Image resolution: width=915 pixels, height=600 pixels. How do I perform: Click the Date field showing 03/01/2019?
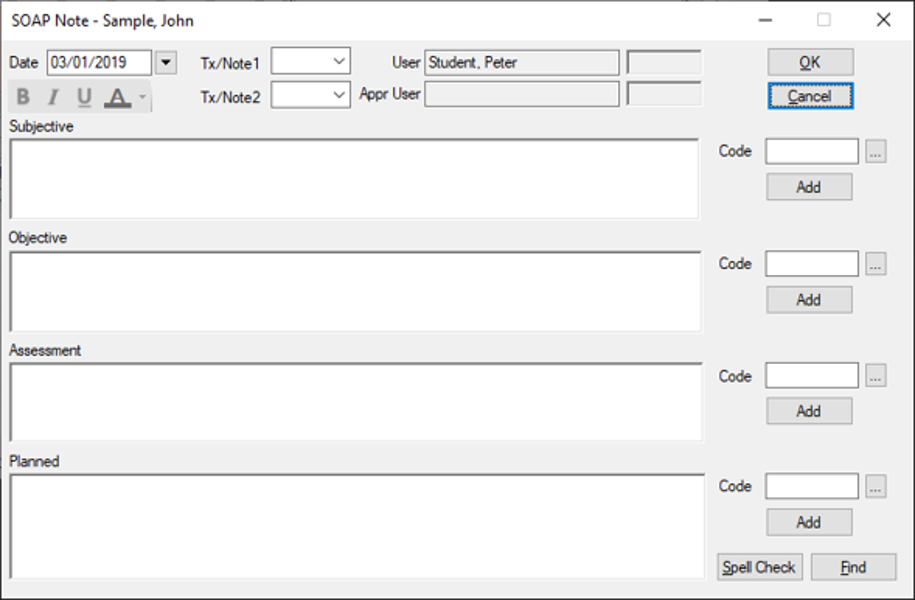tap(99, 63)
